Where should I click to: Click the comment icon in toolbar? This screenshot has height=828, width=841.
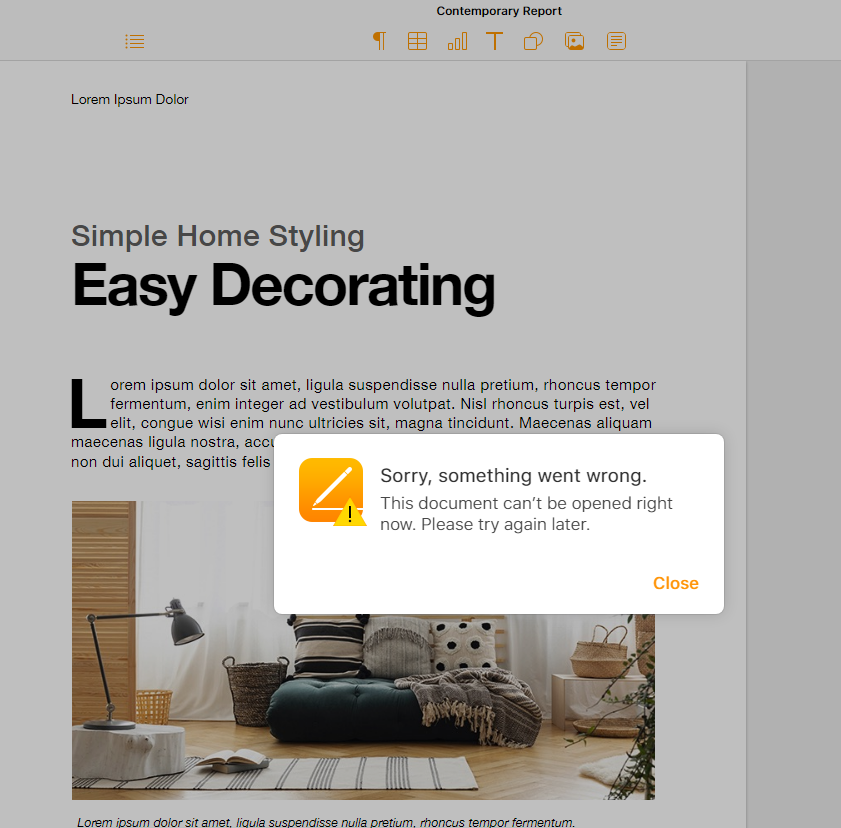(616, 41)
